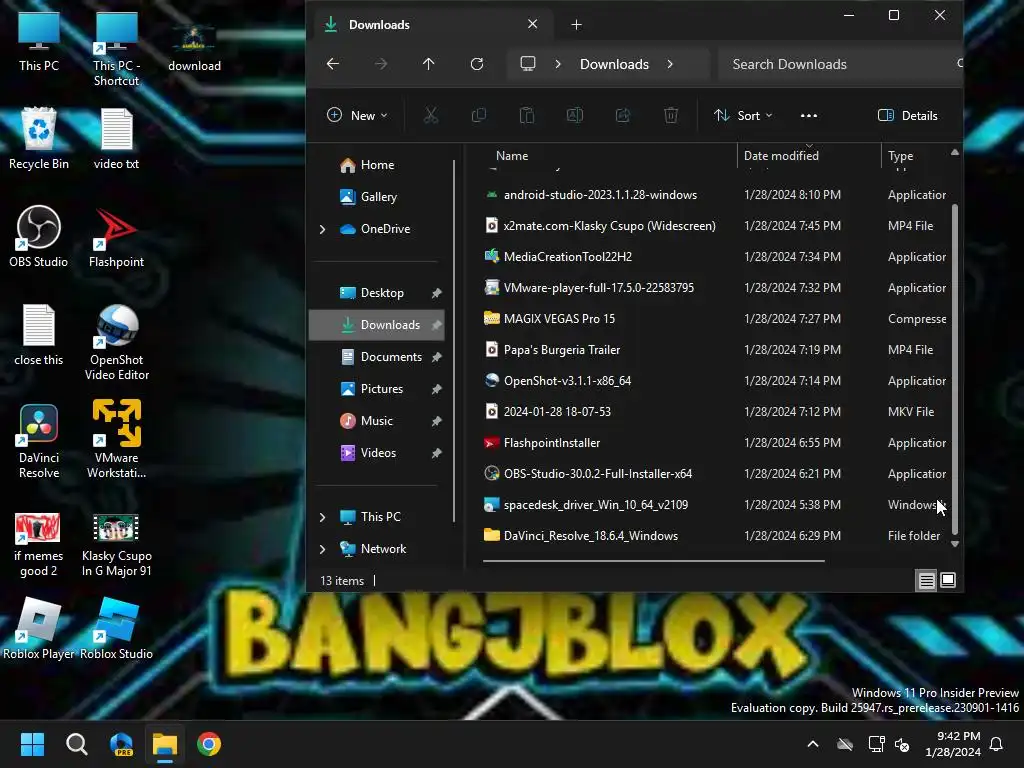Select Flashpoint desktop shortcut
Screen dimensions: 1024x768
tap(116, 238)
